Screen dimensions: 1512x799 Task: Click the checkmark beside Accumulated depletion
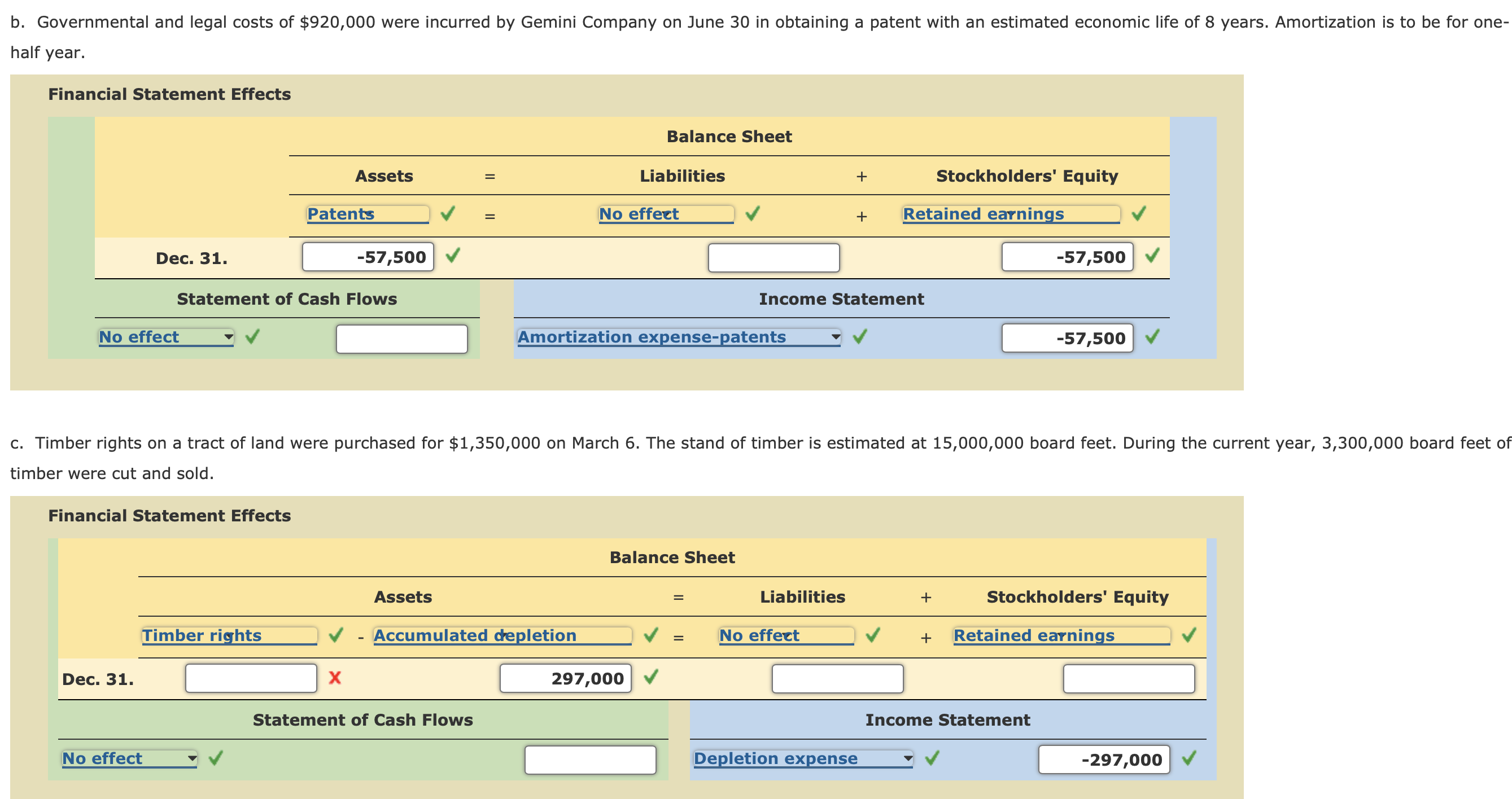pos(650,636)
